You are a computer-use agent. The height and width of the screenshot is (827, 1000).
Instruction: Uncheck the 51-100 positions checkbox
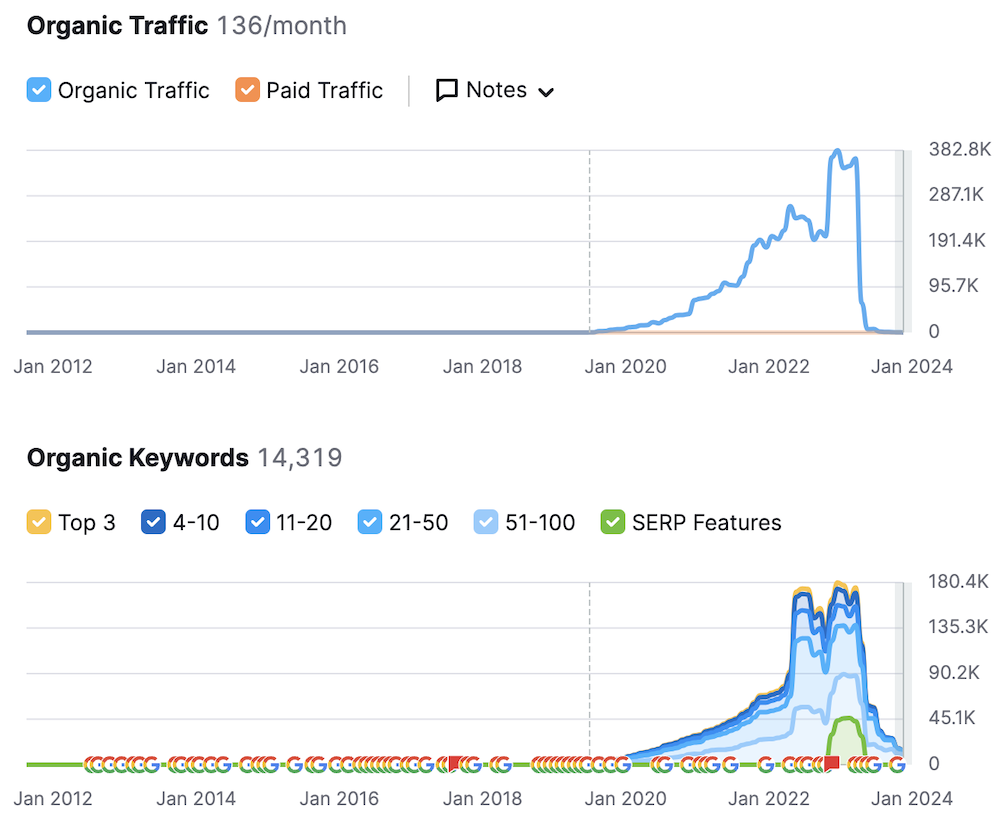(485, 522)
